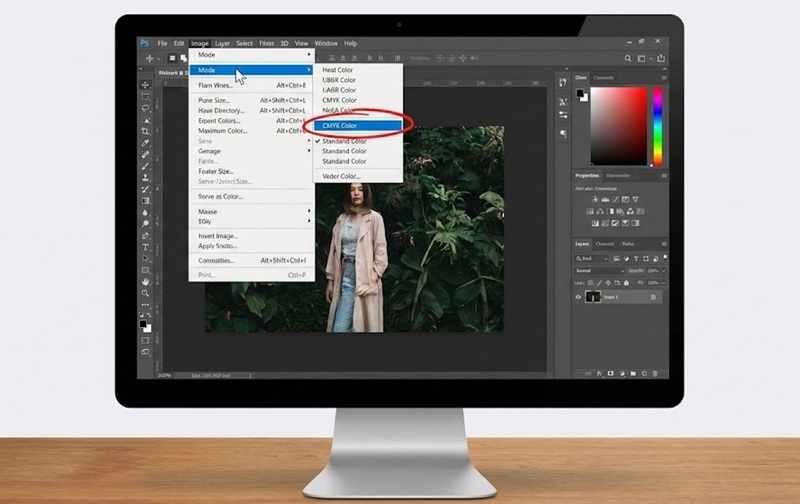Open the Window menu
Screen dimensions: 800x504
(326, 43)
